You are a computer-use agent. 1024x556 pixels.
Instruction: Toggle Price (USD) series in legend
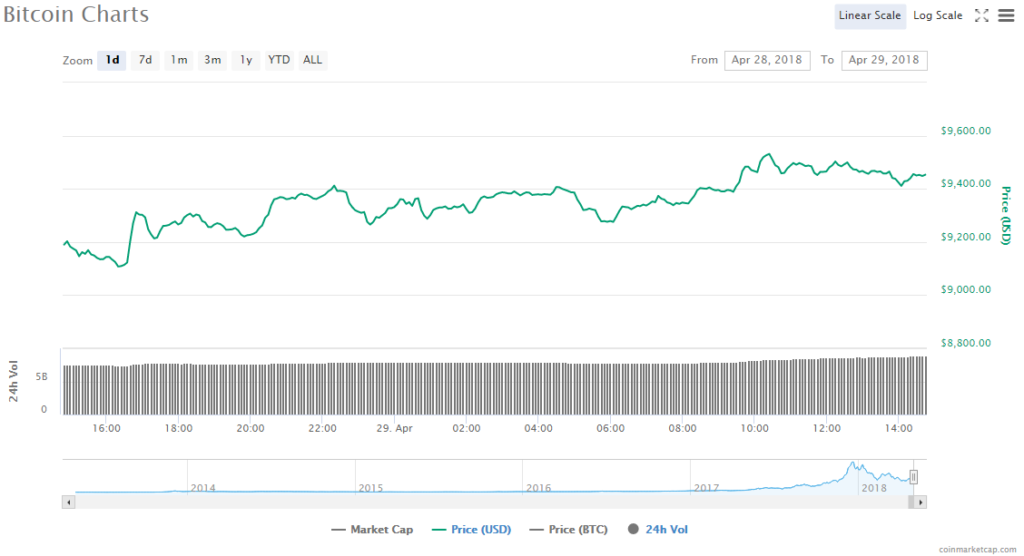pyautogui.click(x=471, y=529)
